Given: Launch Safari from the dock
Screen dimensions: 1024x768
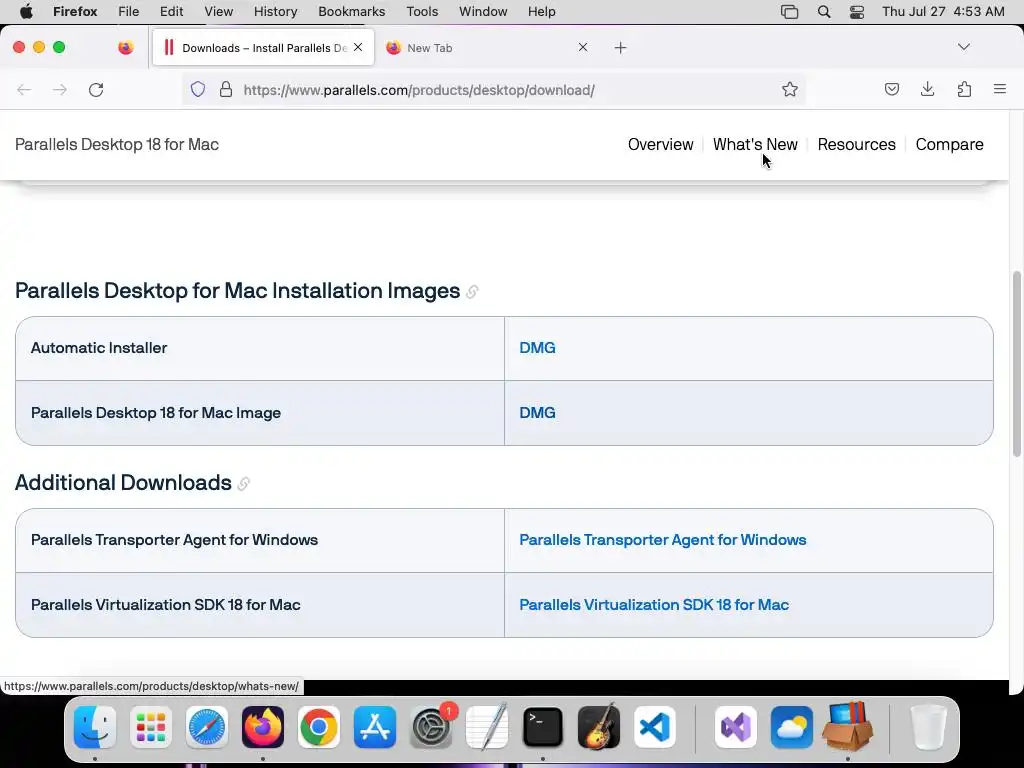Looking at the screenshot, I should coord(207,727).
